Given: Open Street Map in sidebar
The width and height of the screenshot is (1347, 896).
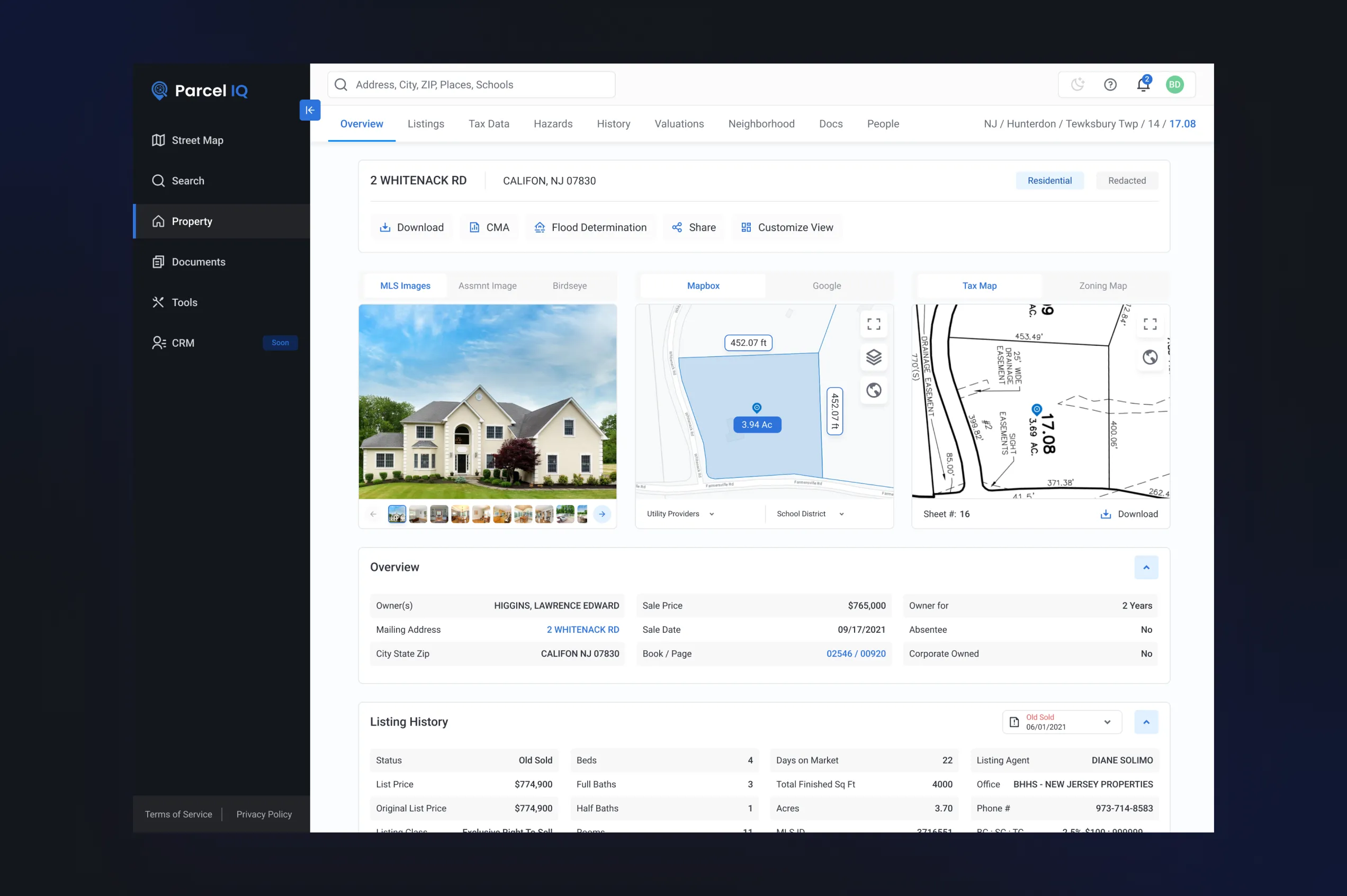Looking at the screenshot, I should point(197,140).
